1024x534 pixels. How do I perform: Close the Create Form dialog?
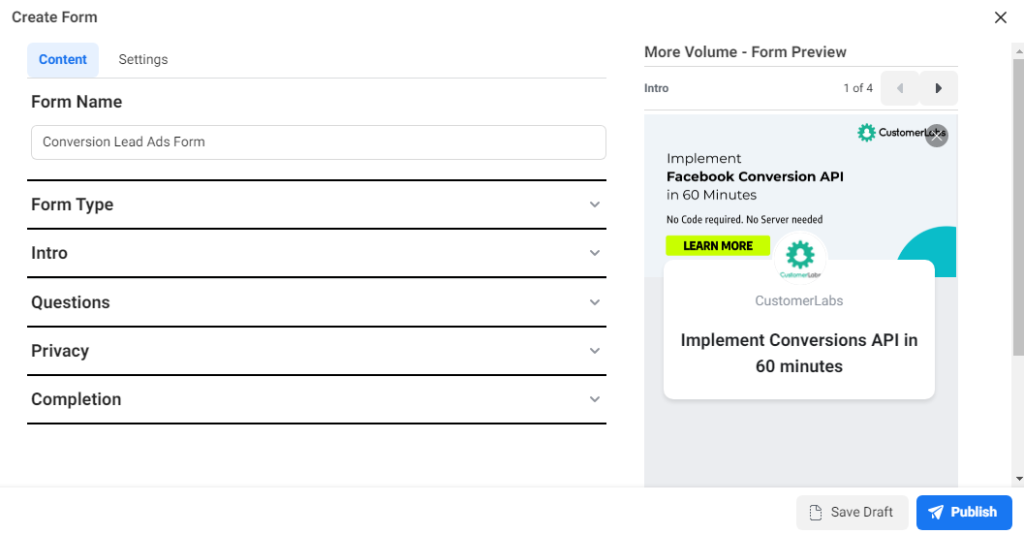[1000, 18]
